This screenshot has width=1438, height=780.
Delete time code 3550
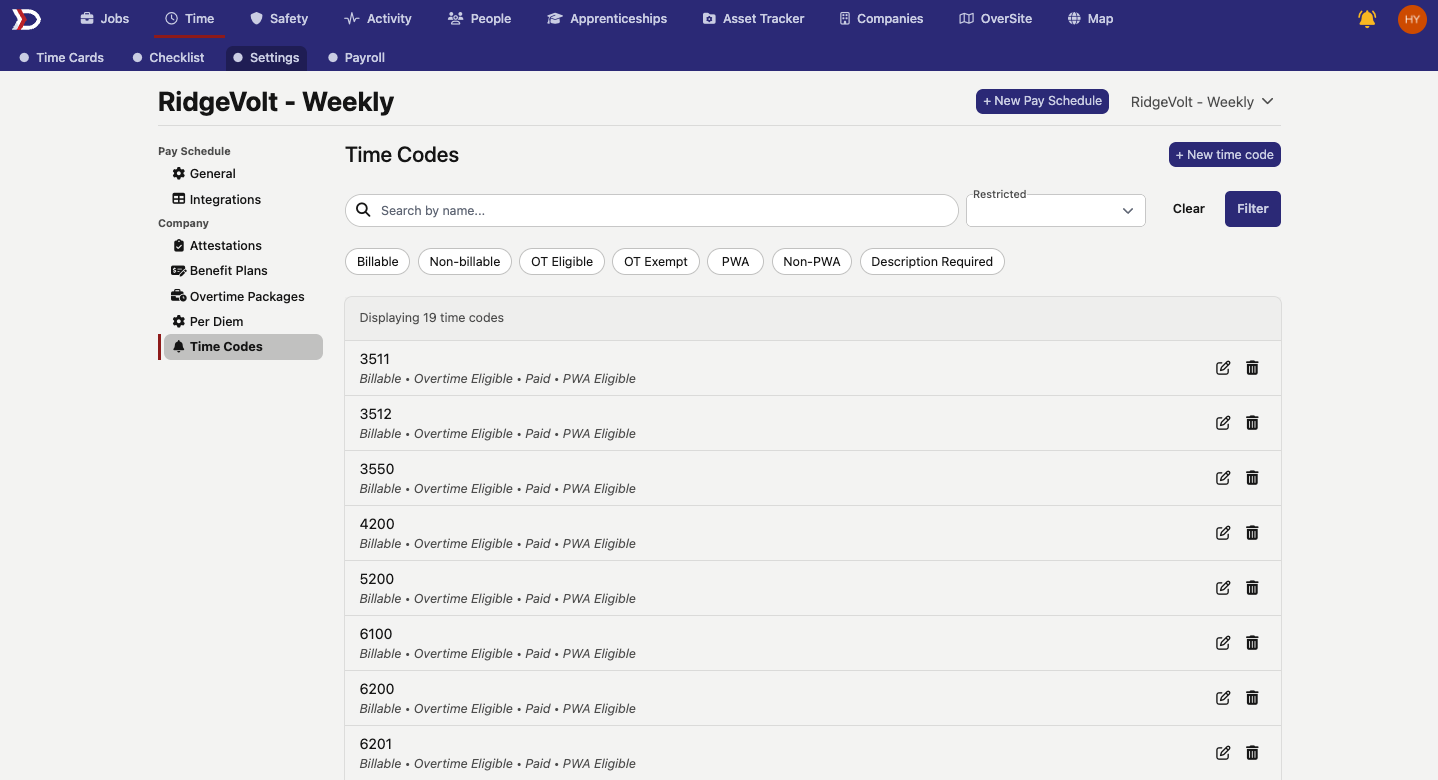1252,478
